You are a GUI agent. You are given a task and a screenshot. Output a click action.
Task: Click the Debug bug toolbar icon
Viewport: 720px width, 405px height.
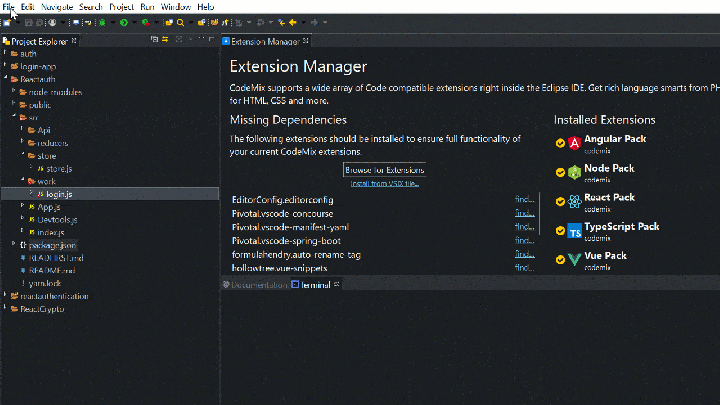tap(102, 22)
